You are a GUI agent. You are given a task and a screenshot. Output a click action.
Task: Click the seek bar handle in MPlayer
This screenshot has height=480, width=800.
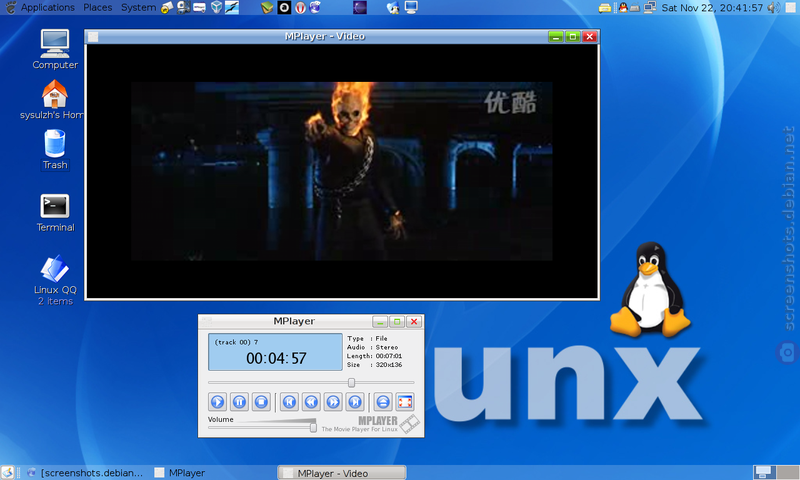click(351, 383)
